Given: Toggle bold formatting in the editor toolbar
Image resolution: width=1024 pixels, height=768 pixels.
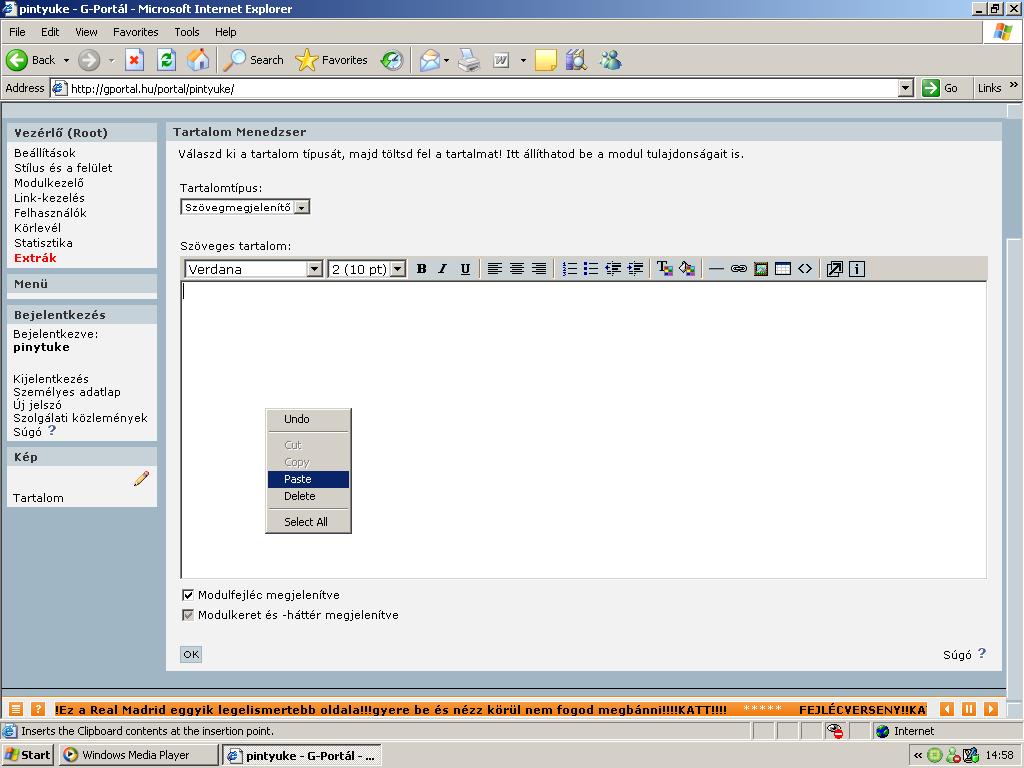Looking at the screenshot, I should click(421, 269).
